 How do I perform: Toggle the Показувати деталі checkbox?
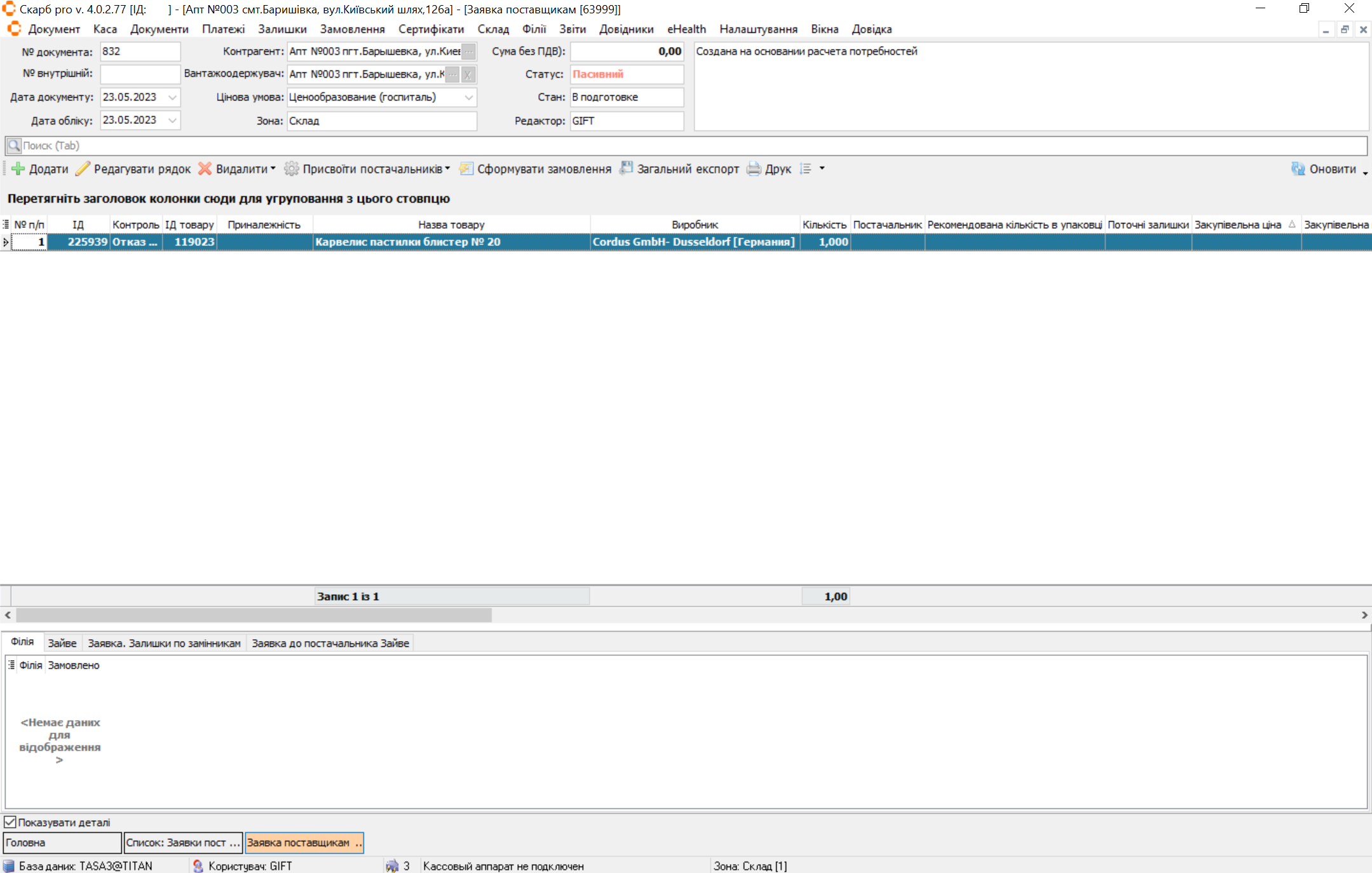pos(10,822)
